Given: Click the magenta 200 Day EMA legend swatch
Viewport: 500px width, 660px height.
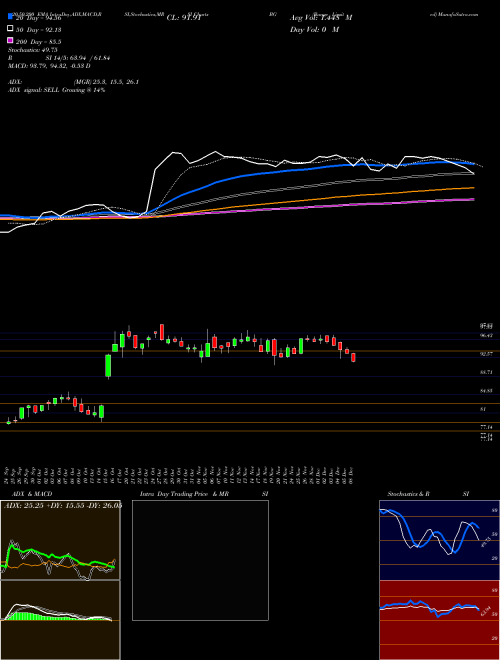Looking at the screenshot, I should [10, 41].
